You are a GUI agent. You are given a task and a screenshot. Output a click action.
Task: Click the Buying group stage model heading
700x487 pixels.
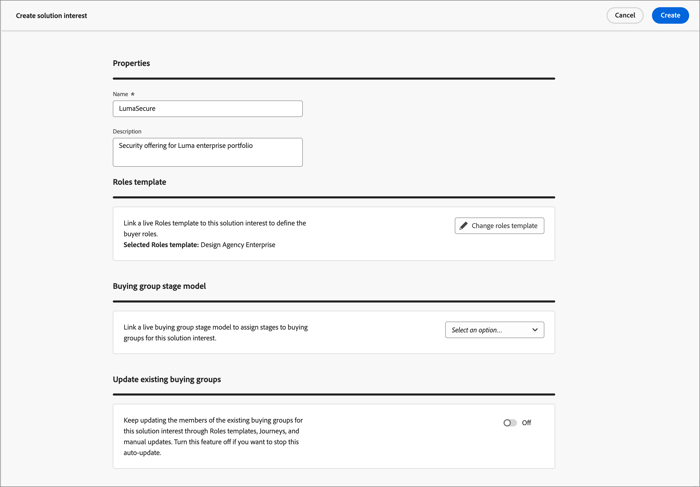[159, 286]
